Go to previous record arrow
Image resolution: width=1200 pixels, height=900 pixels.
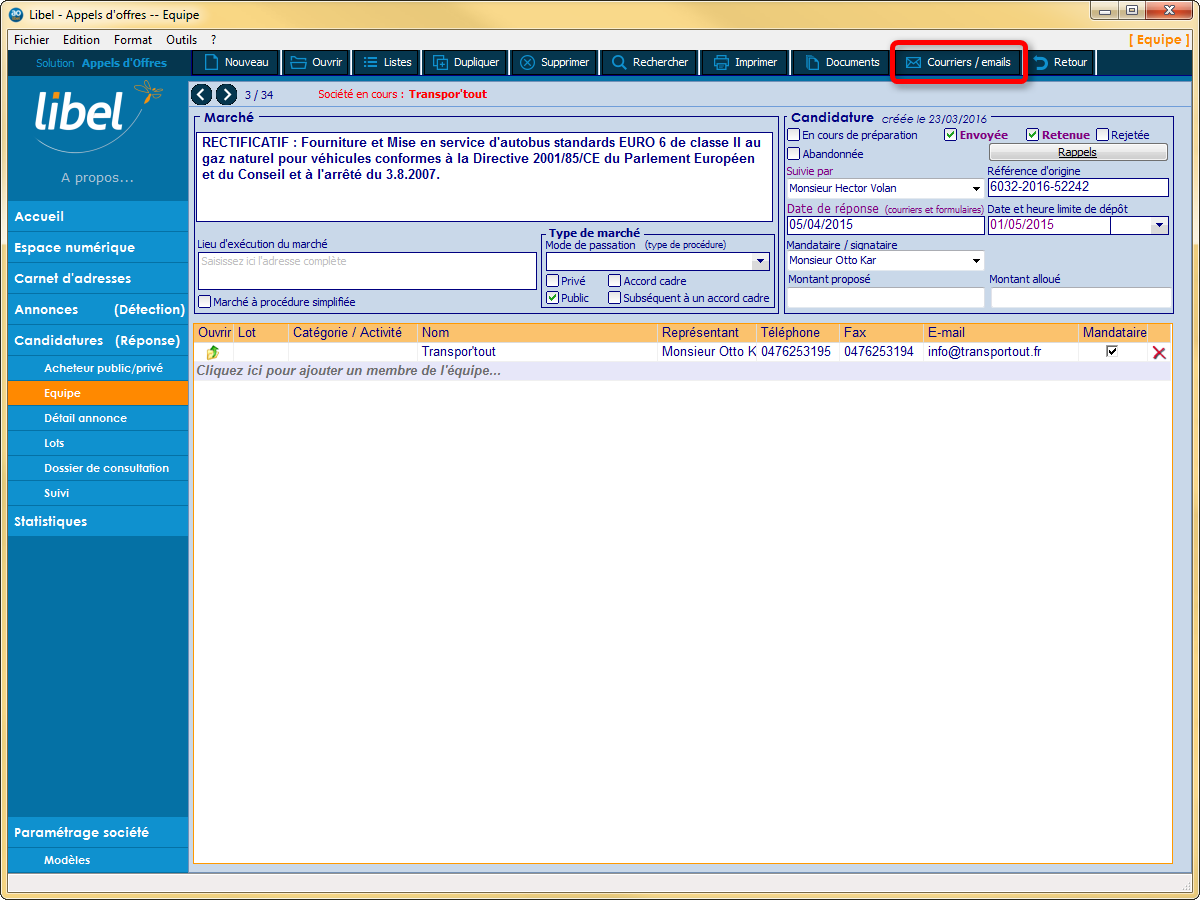[x=201, y=94]
